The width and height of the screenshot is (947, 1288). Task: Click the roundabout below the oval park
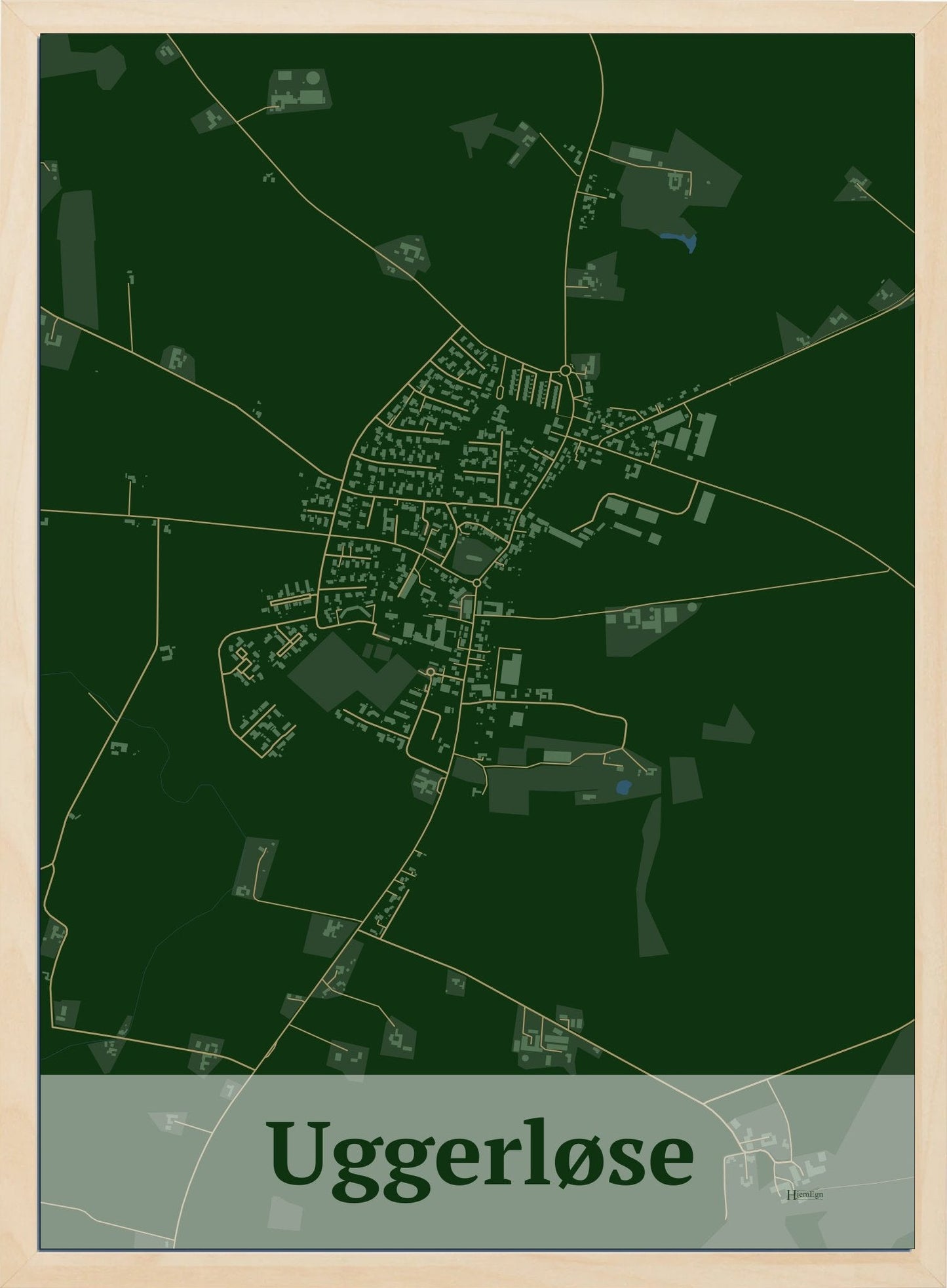(x=476, y=582)
